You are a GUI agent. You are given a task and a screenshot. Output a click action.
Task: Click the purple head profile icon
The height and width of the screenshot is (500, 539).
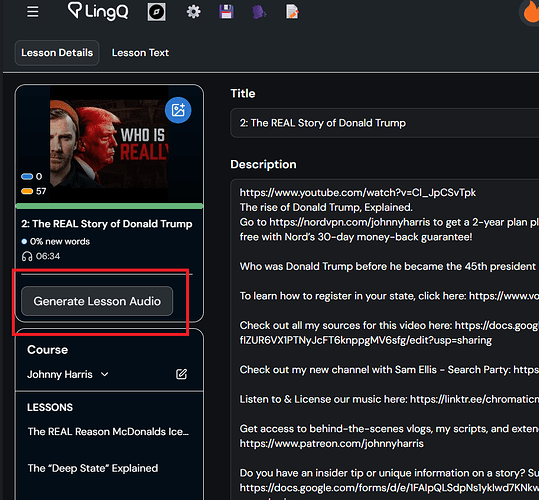[x=259, y=12]
